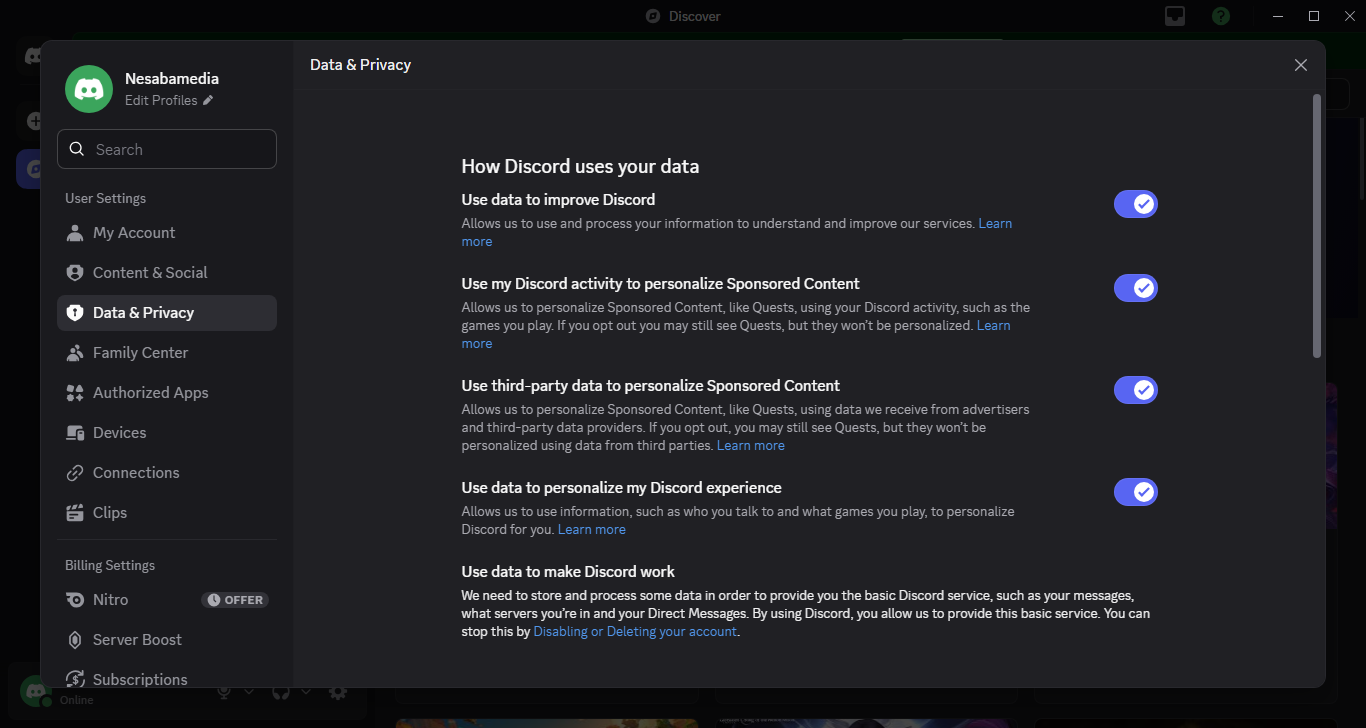Click the Server Boost gem icon

coord(75,640)
